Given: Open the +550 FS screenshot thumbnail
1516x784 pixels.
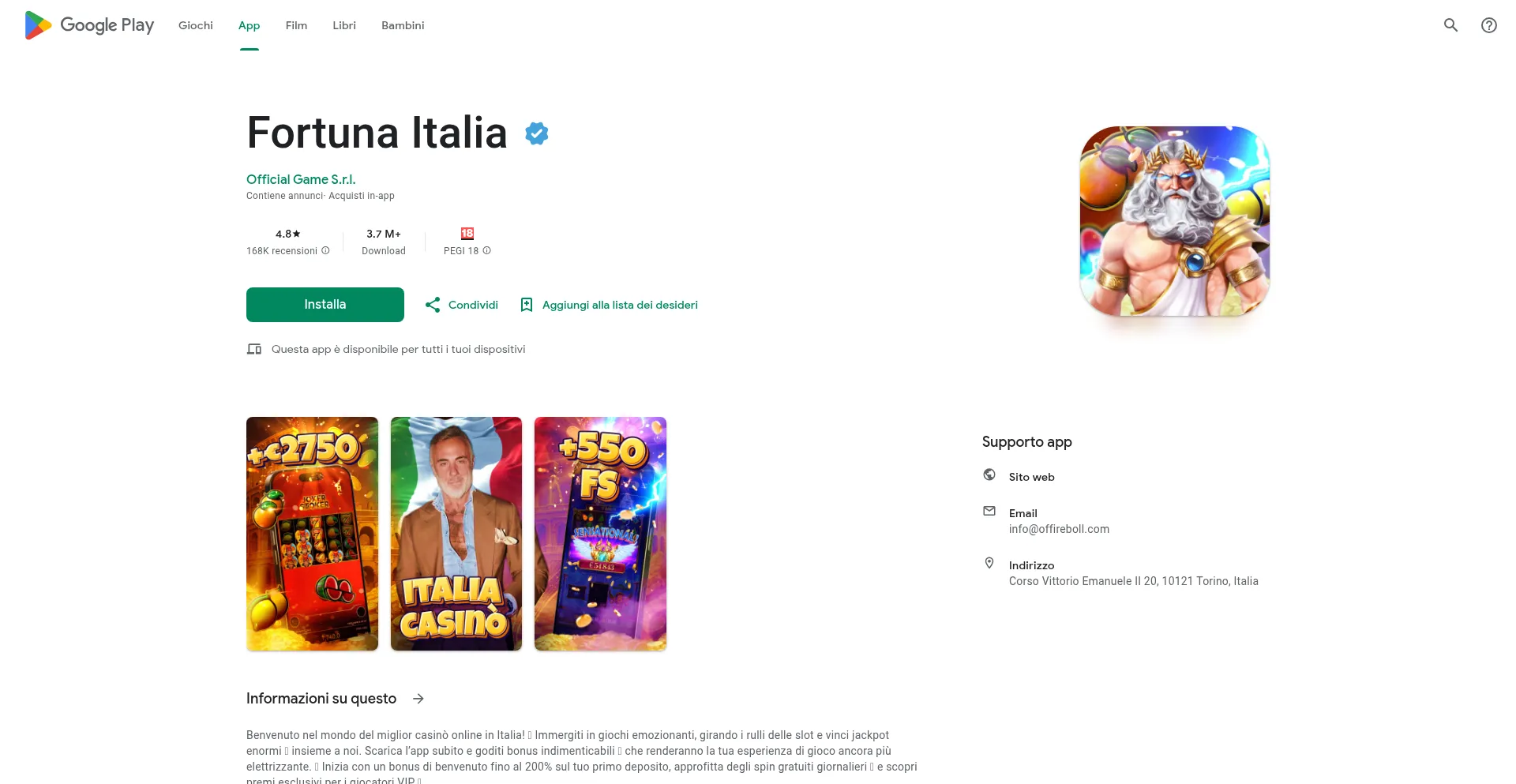Looking at the screenshot, I should click(x=600, y=534).
